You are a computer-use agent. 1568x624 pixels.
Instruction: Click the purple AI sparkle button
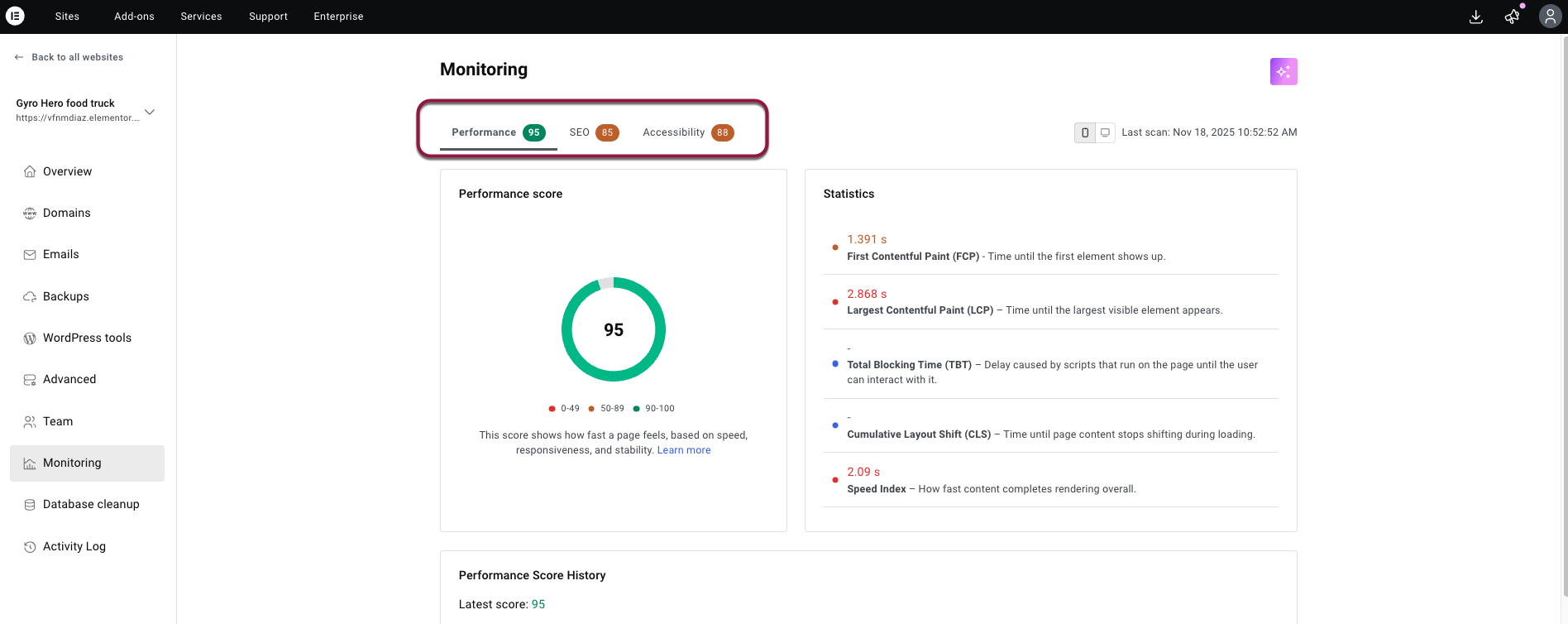(x=1283, y=72)
